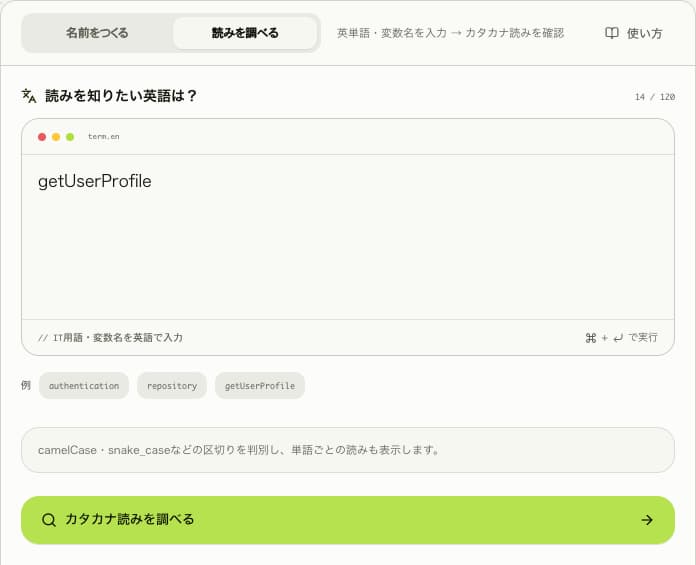The image size is (696, 565).
Task: Click the yellow dot in editor header
Action: click(x=56, y=137)
